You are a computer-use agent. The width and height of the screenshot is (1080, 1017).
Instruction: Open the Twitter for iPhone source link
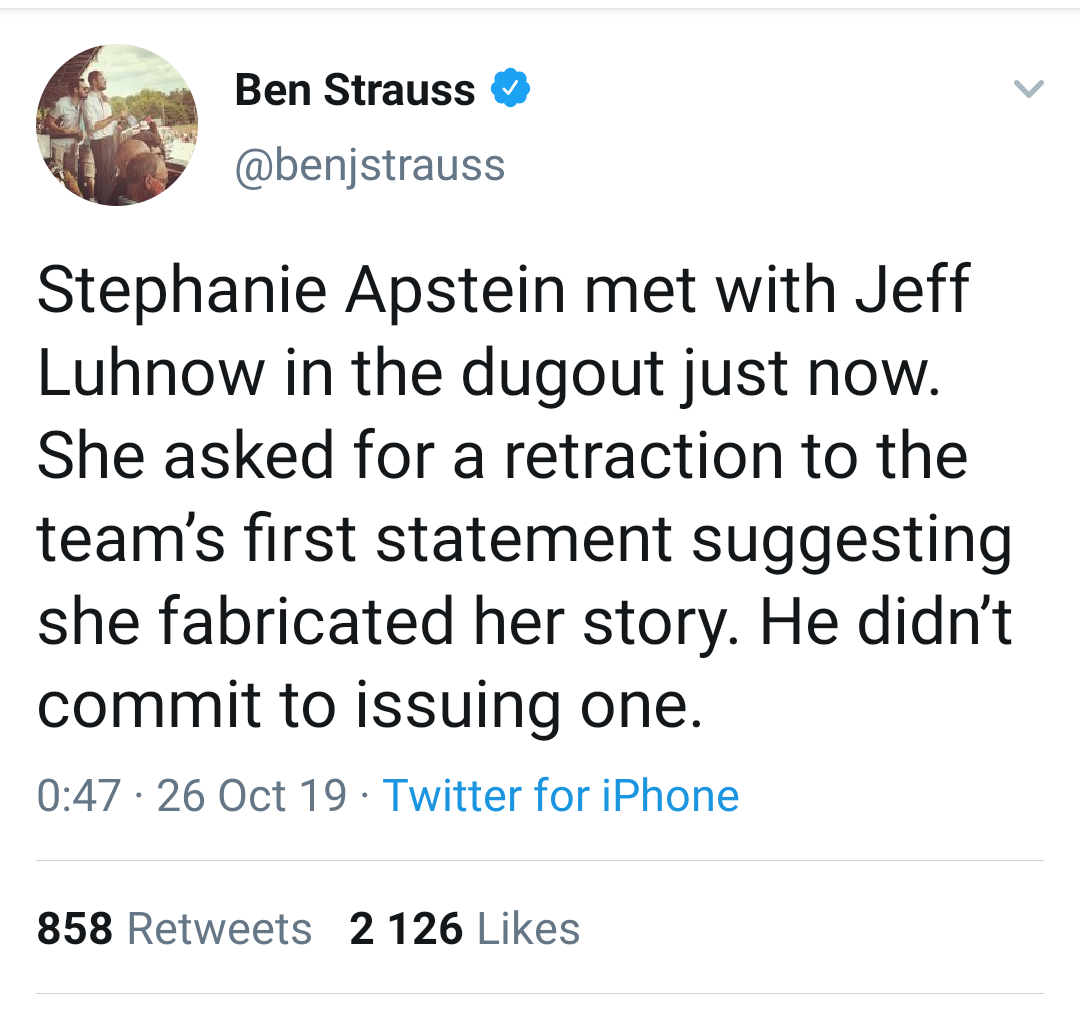point(561,796)
